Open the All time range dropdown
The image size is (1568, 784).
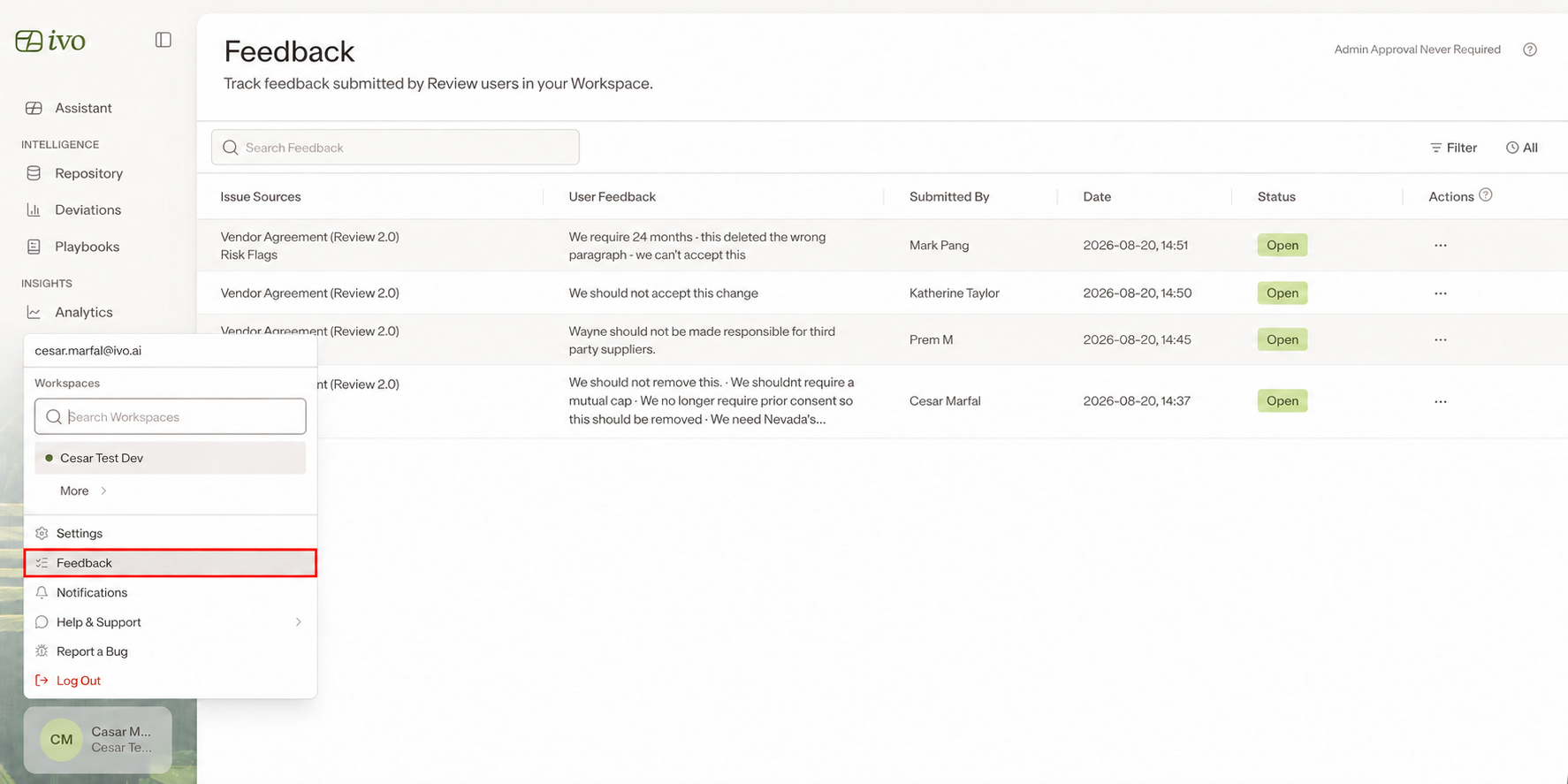[1522, 148]
